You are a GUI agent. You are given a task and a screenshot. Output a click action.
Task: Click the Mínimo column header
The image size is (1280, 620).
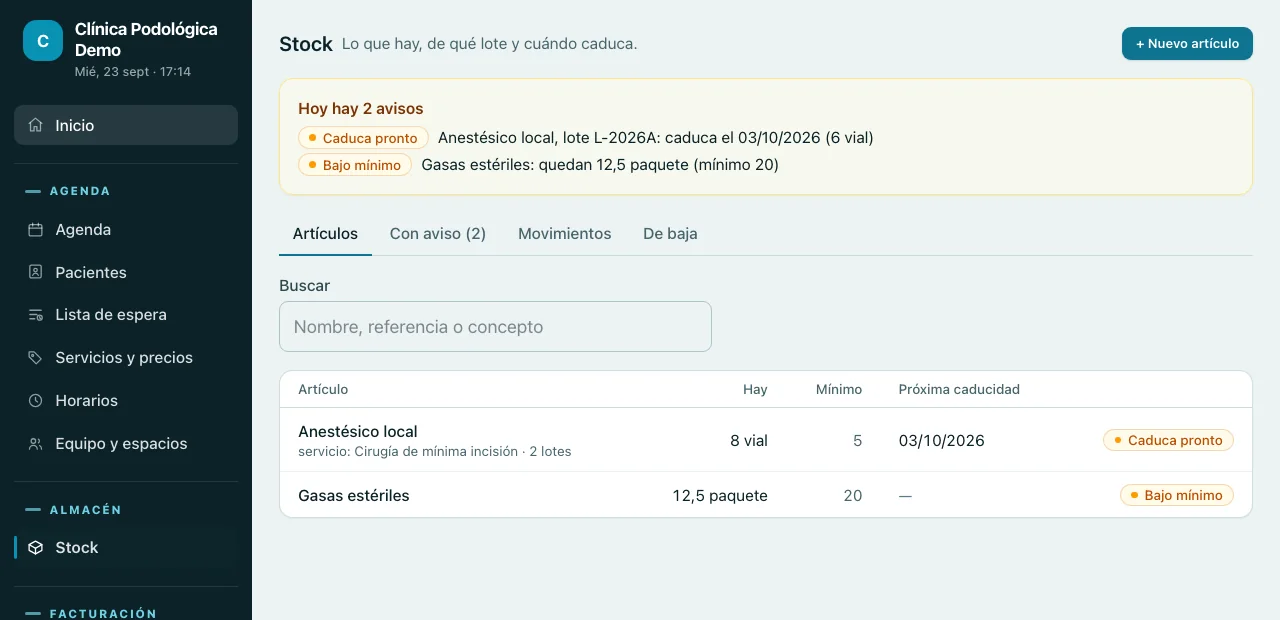point(838,390)
